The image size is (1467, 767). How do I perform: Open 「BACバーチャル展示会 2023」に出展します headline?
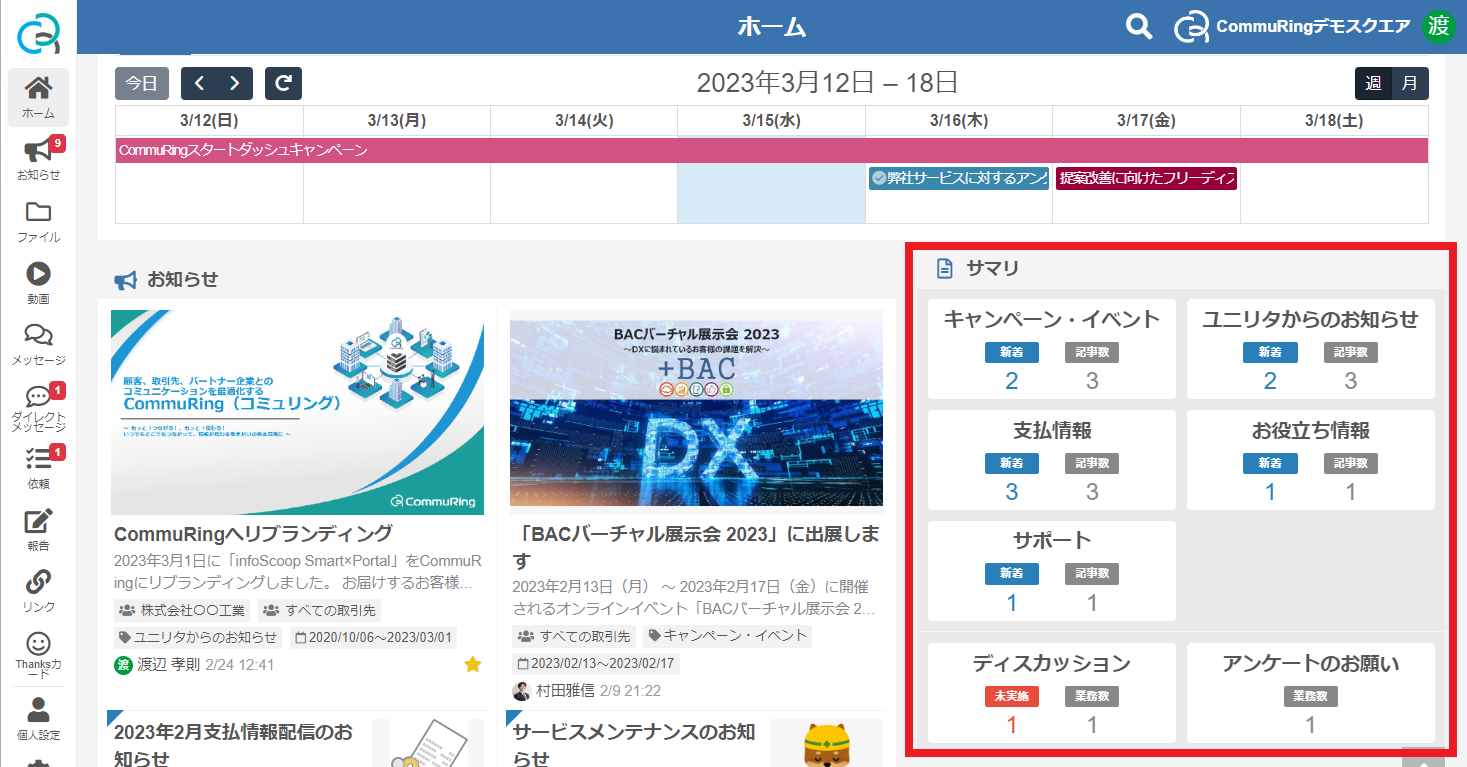696,547
